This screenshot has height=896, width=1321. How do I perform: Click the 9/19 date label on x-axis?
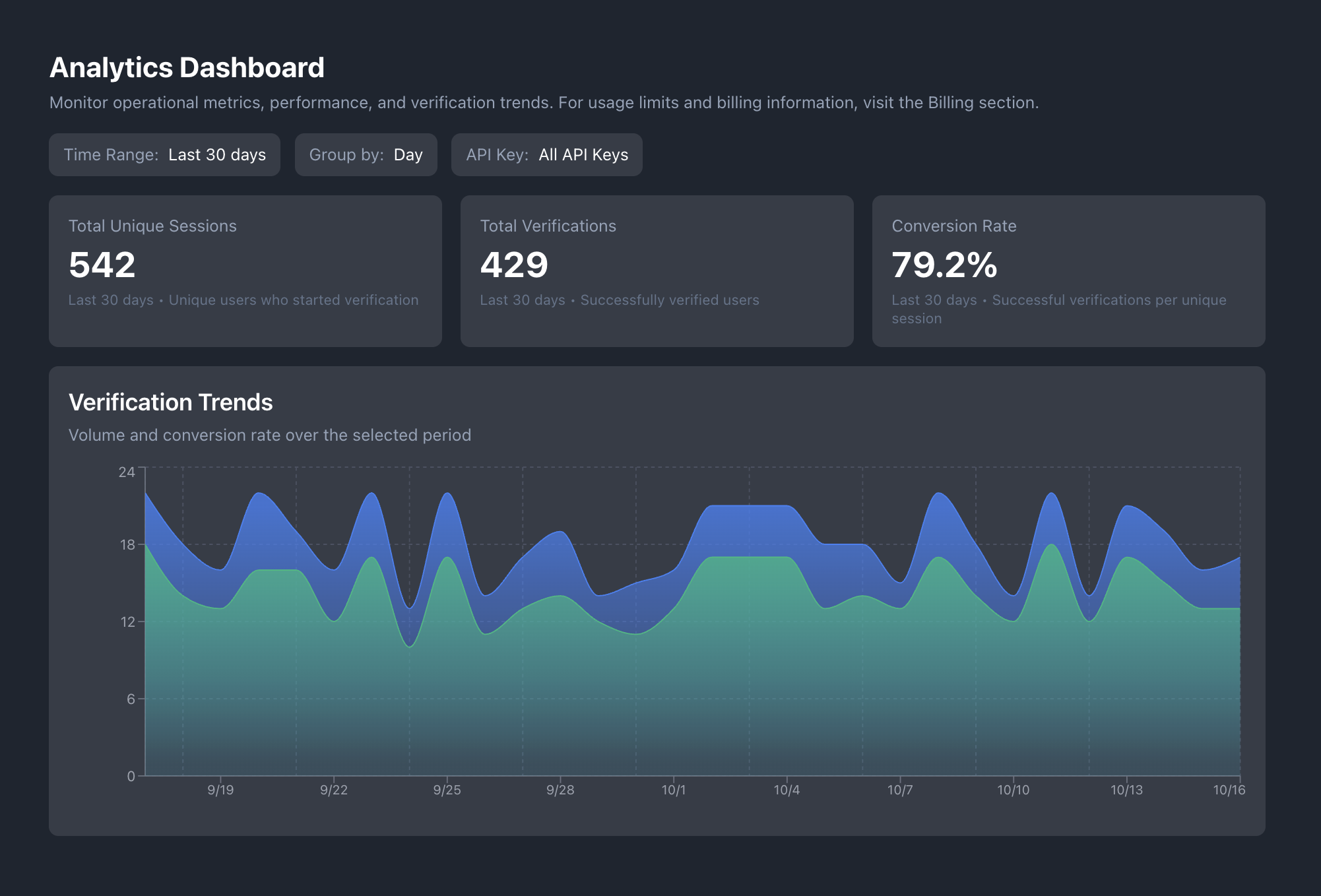220,790
